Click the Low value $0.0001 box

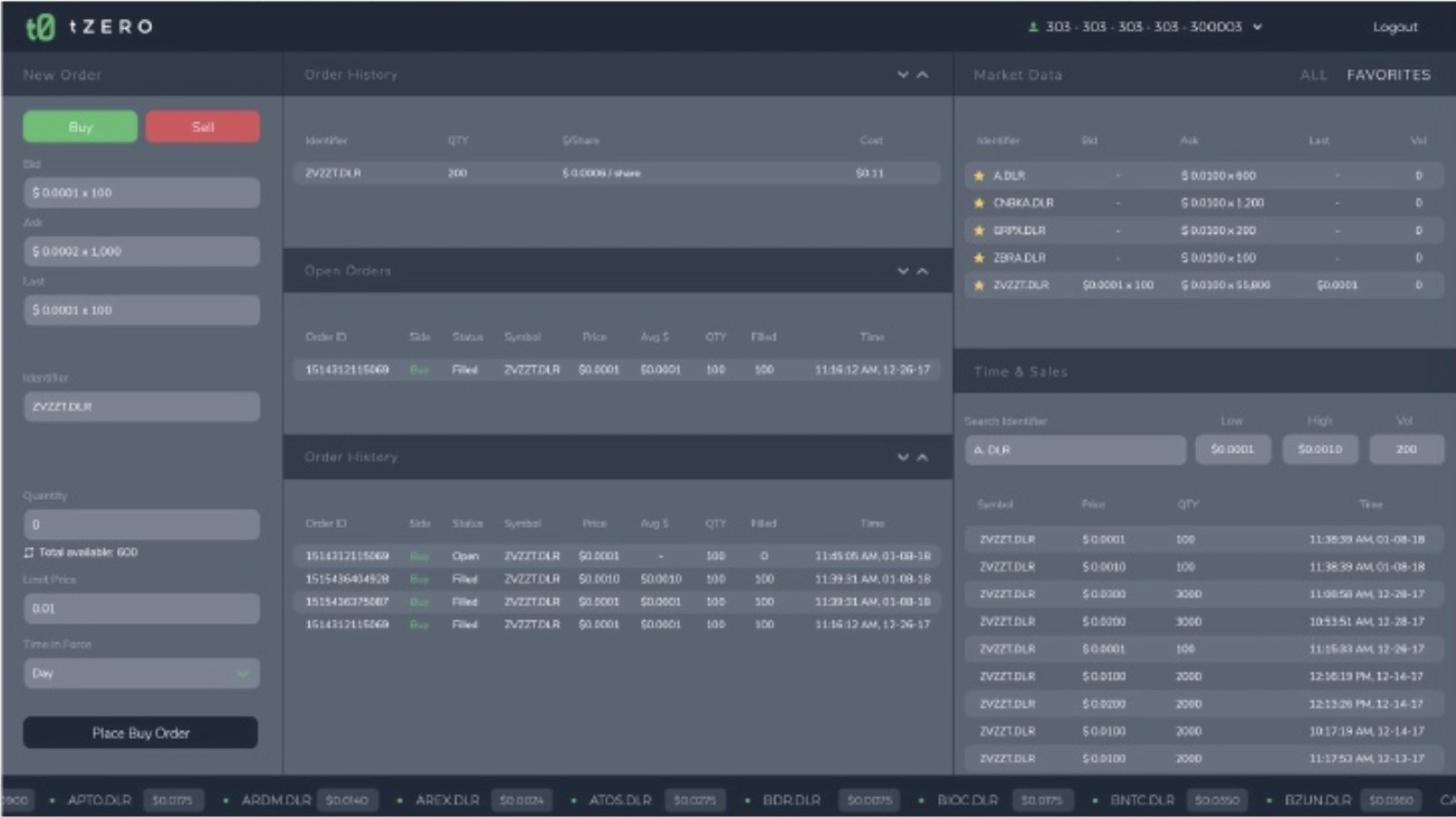[1232, 449]
